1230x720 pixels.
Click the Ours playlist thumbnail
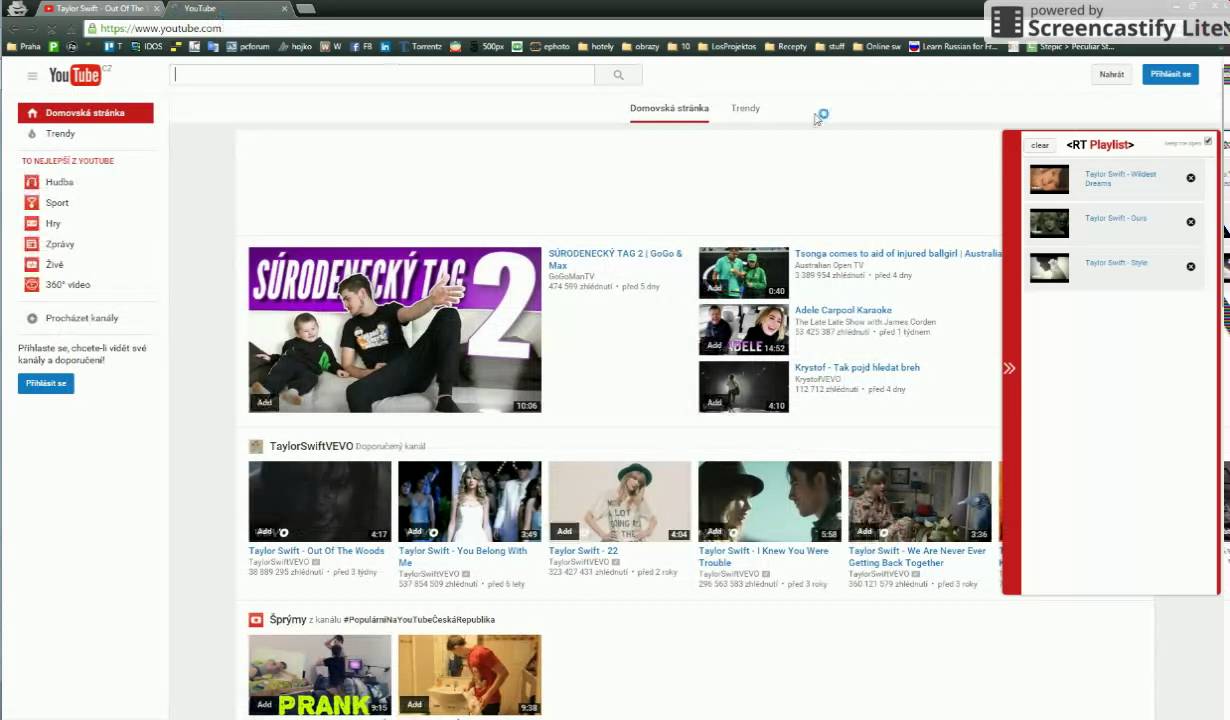[1049, 223]
